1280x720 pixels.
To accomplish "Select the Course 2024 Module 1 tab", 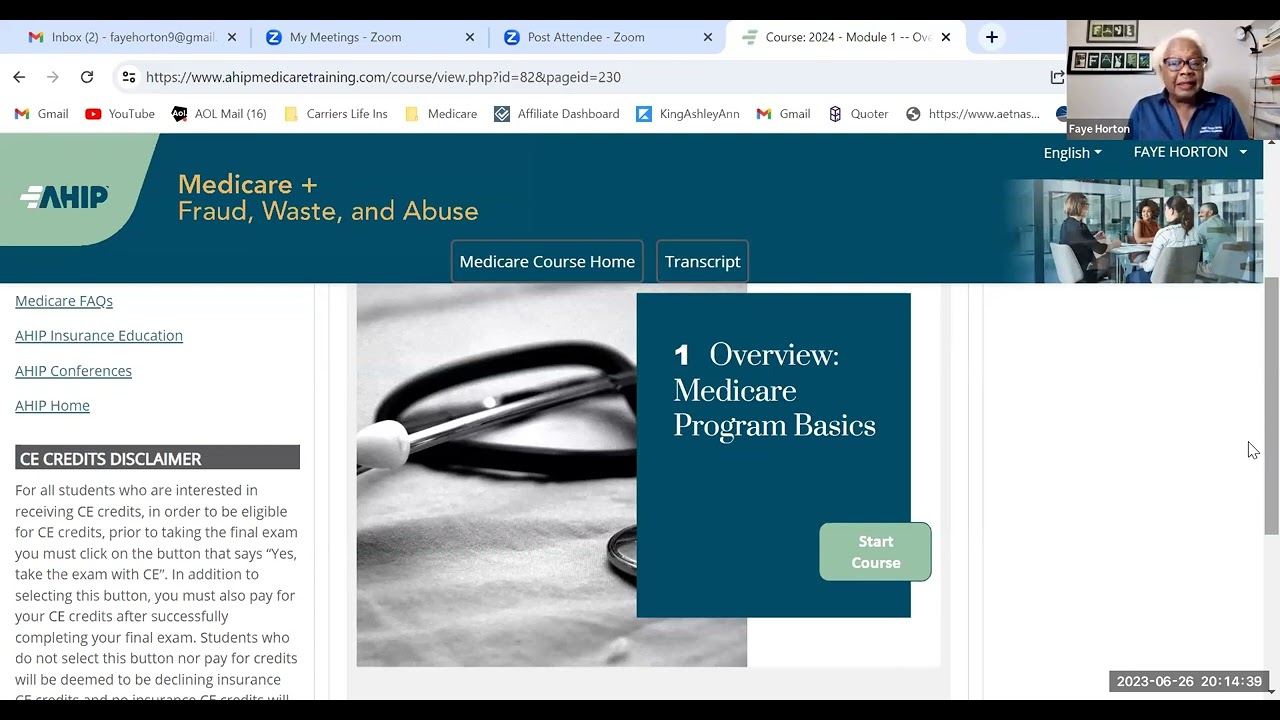I will click(846, 37).
